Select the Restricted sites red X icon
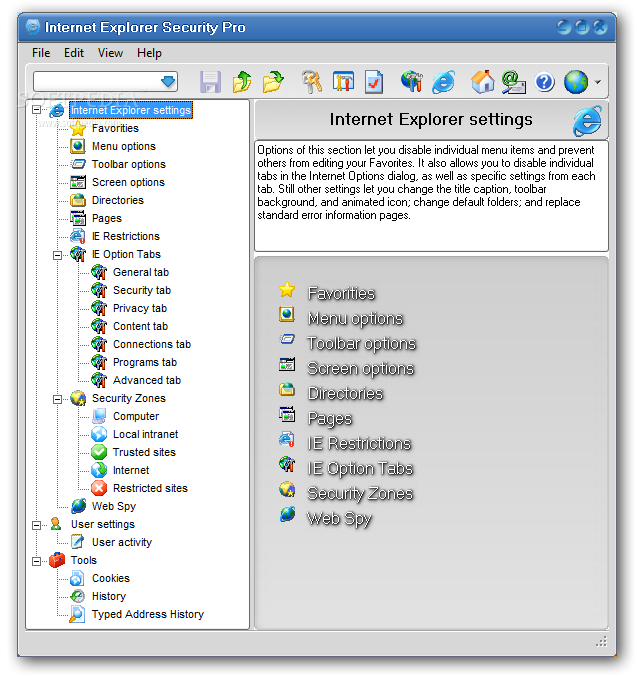The width and height of the screenshot is (637, 677). point(99,489)
